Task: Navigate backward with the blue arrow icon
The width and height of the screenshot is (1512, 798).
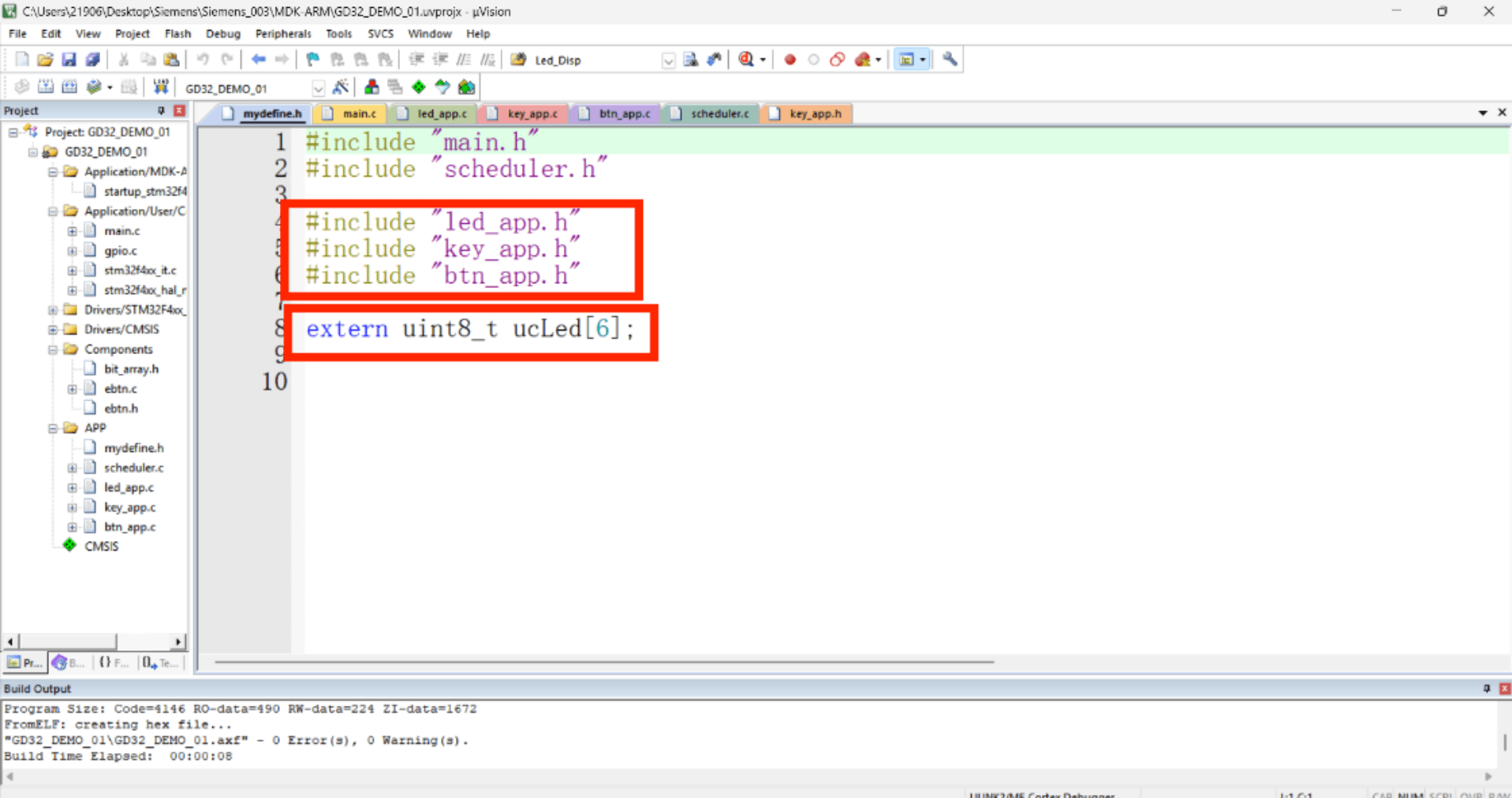Action: pos(258,59)
